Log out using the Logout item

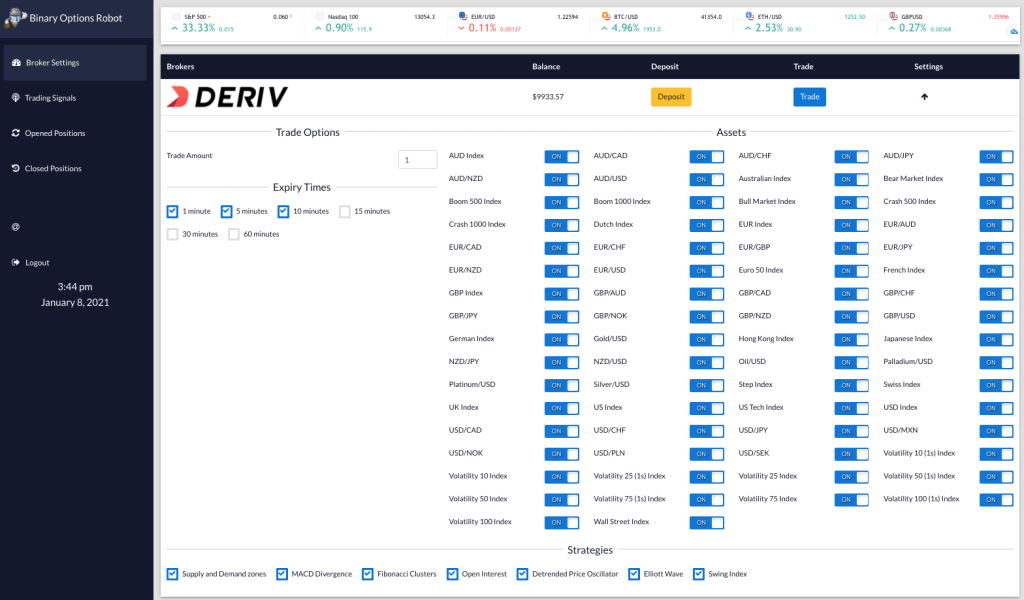75,262
